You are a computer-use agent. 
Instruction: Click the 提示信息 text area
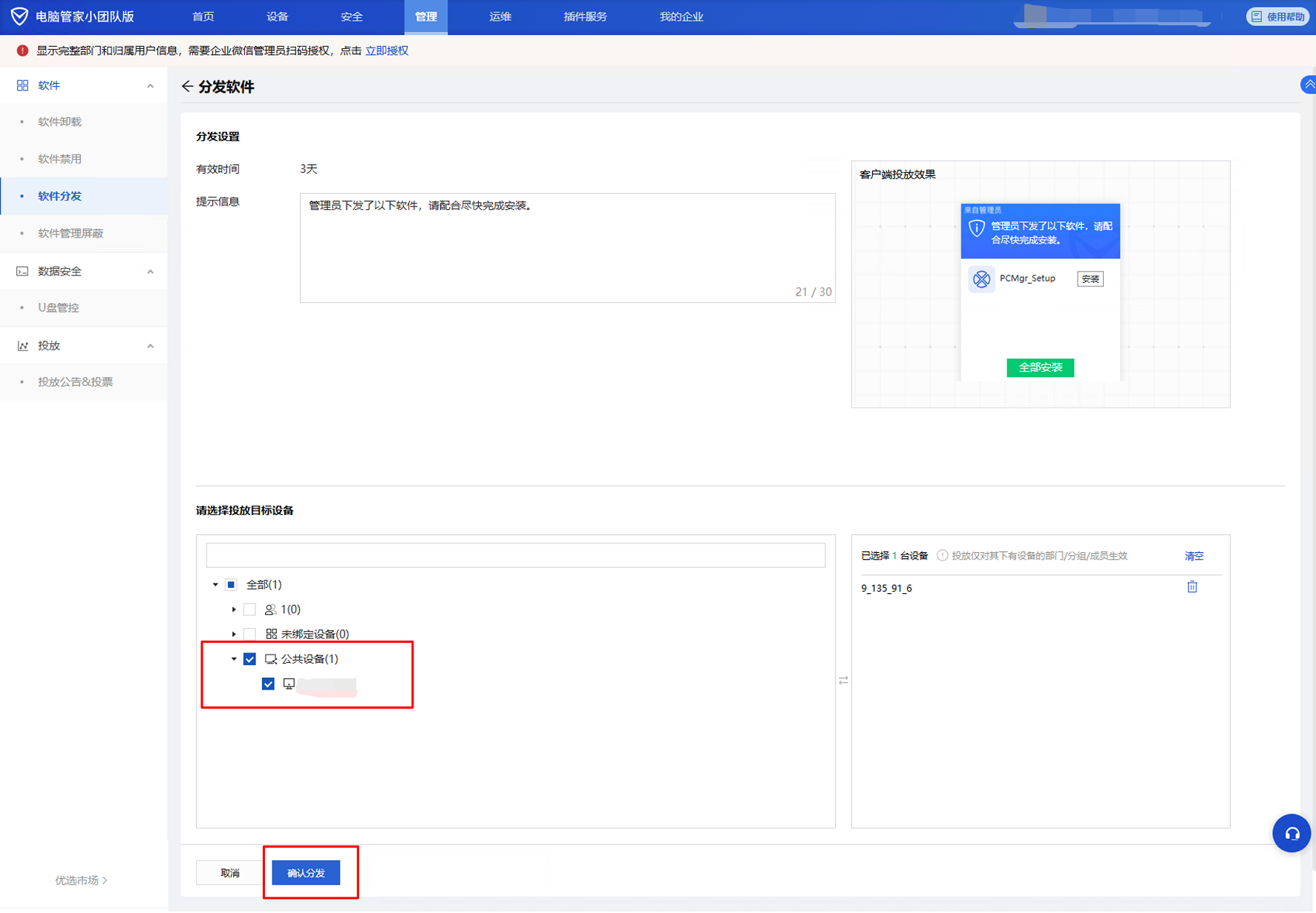567,247
